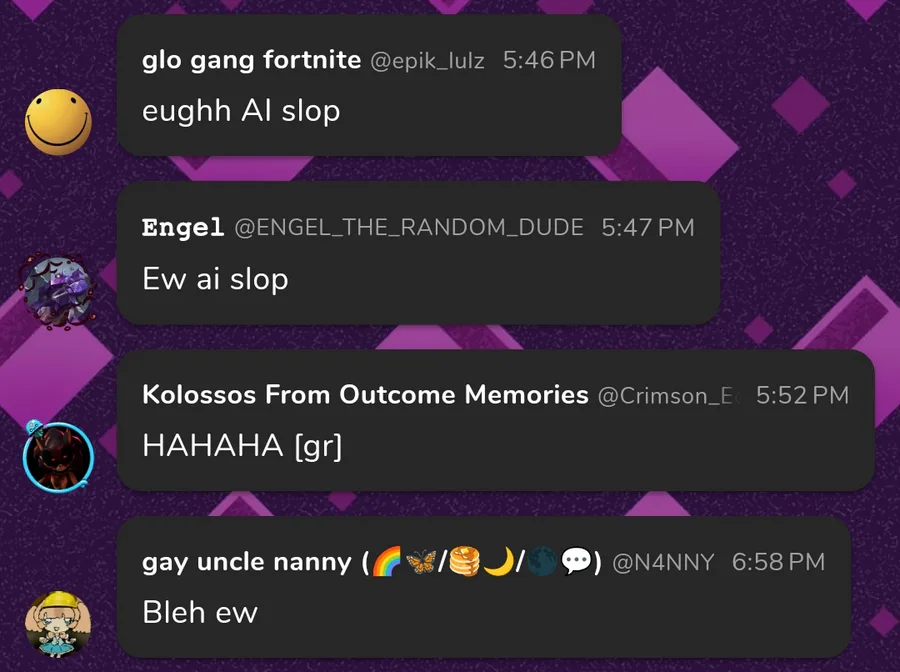Screen dimensions: 900x672
Task: Click the 5:46 PM timestamp
Action: point(549,60)
